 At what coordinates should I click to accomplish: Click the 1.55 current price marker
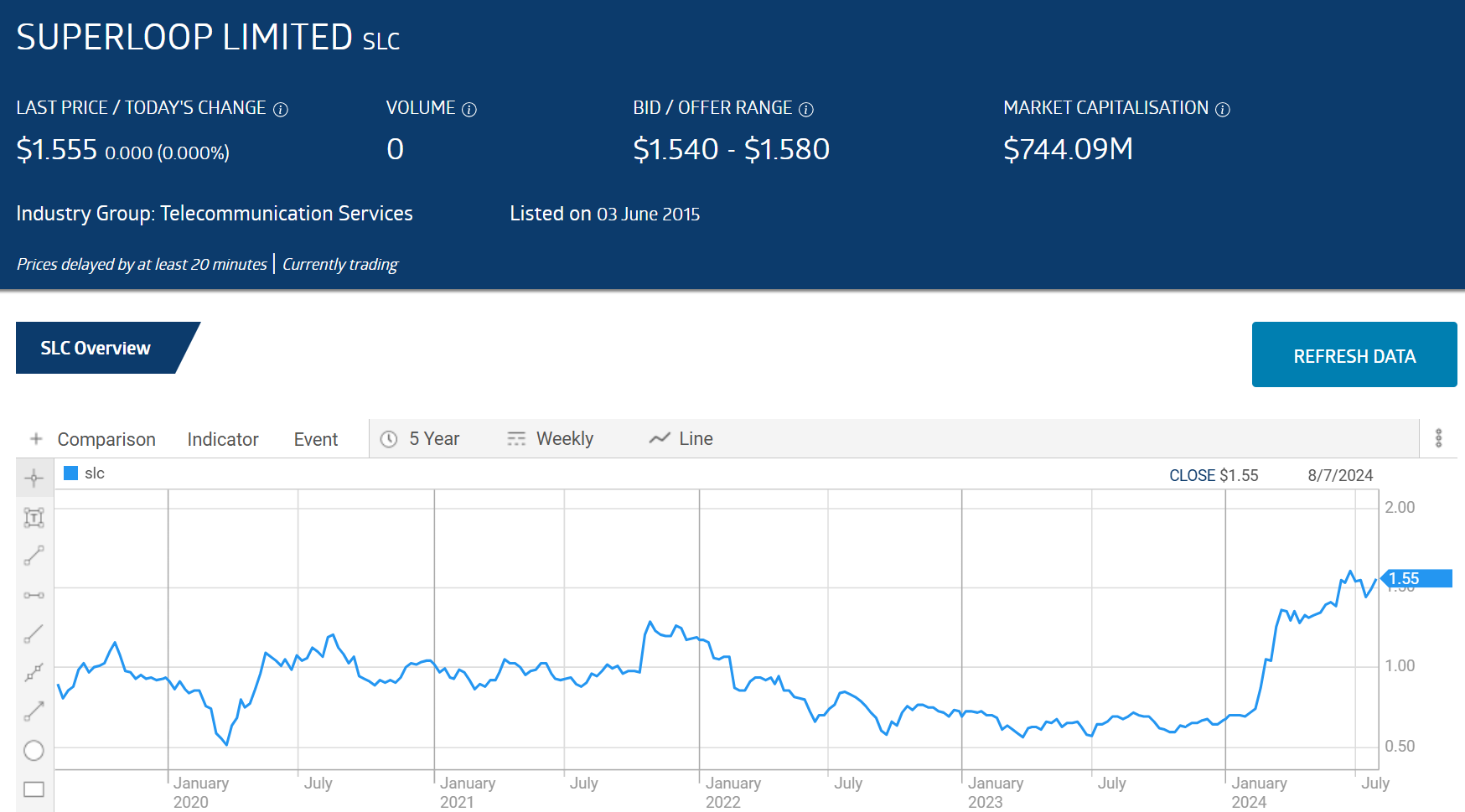pyautogui.click(x=1416, y=578)
